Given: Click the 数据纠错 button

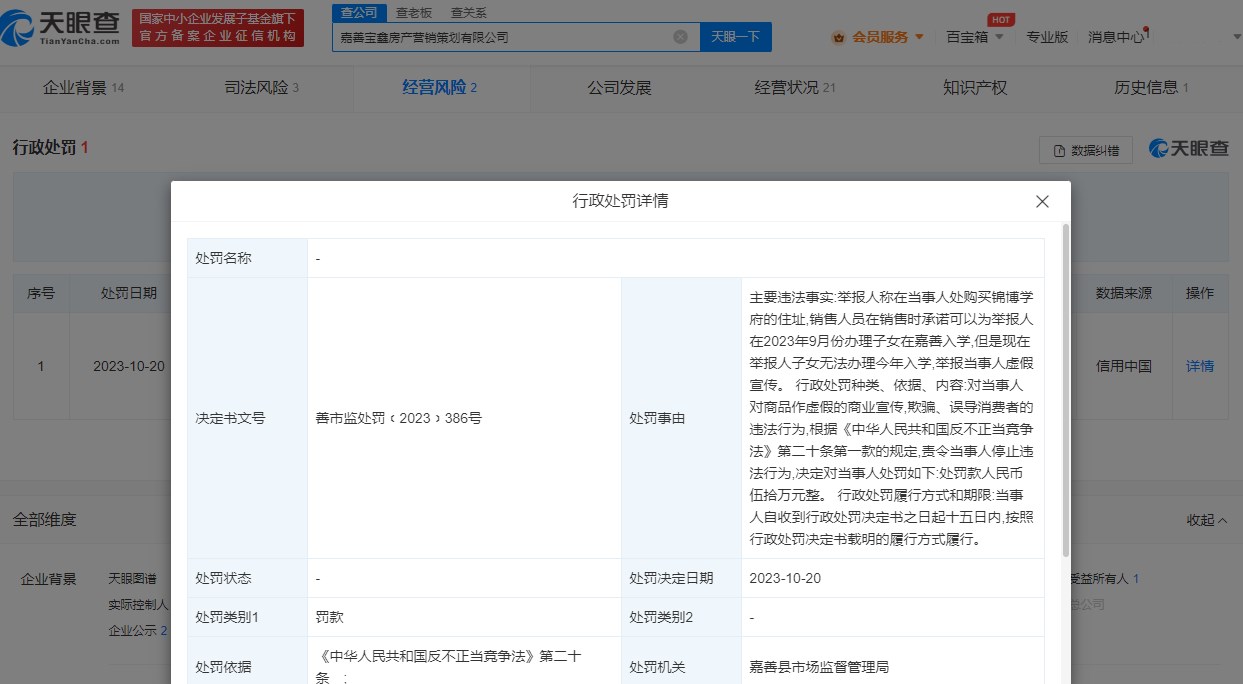Looking at the screenshot, I should pyautogui.click(x=1085, y=150).
